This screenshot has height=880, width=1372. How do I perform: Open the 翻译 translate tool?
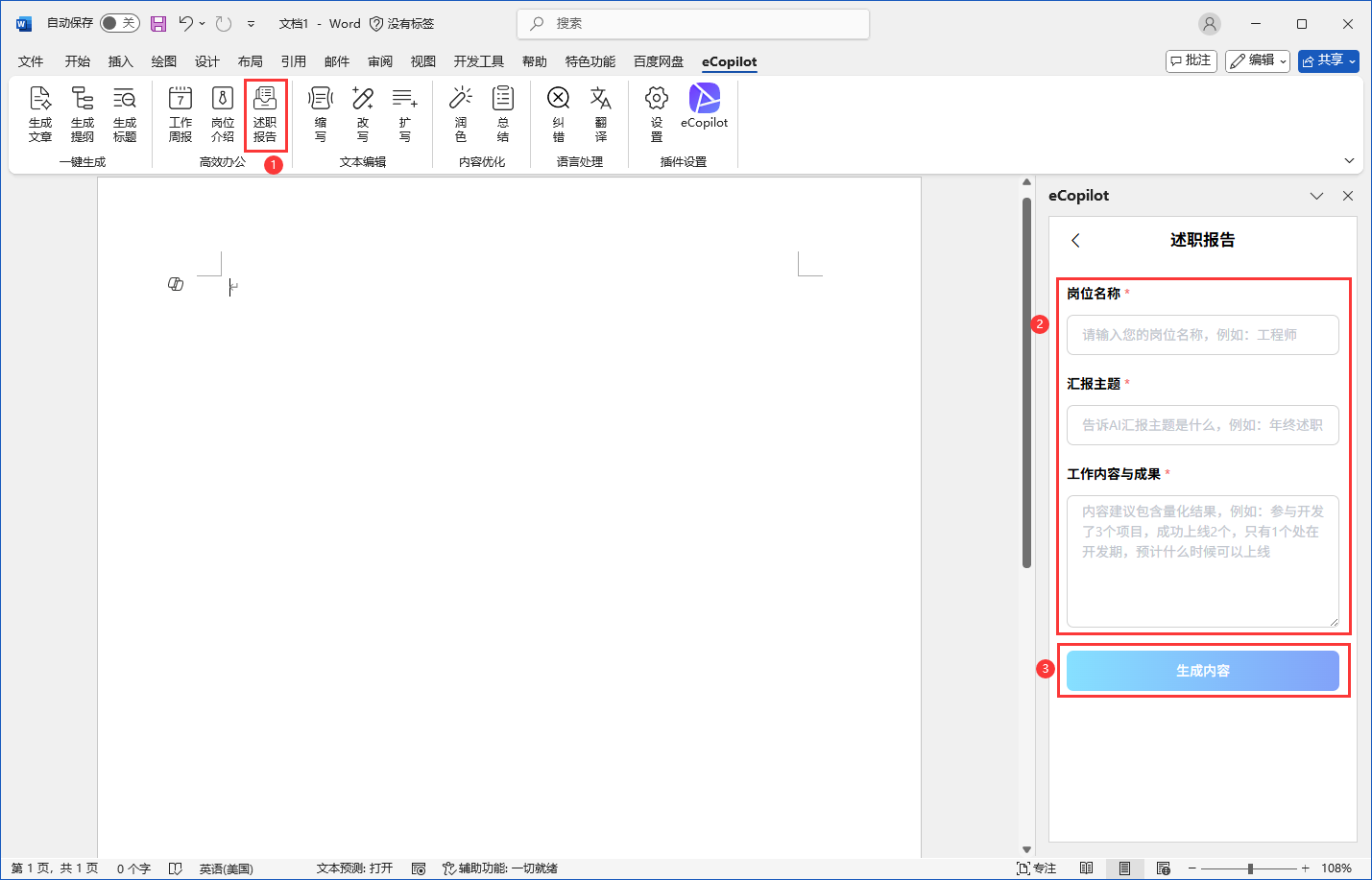(x=601, y=113)
